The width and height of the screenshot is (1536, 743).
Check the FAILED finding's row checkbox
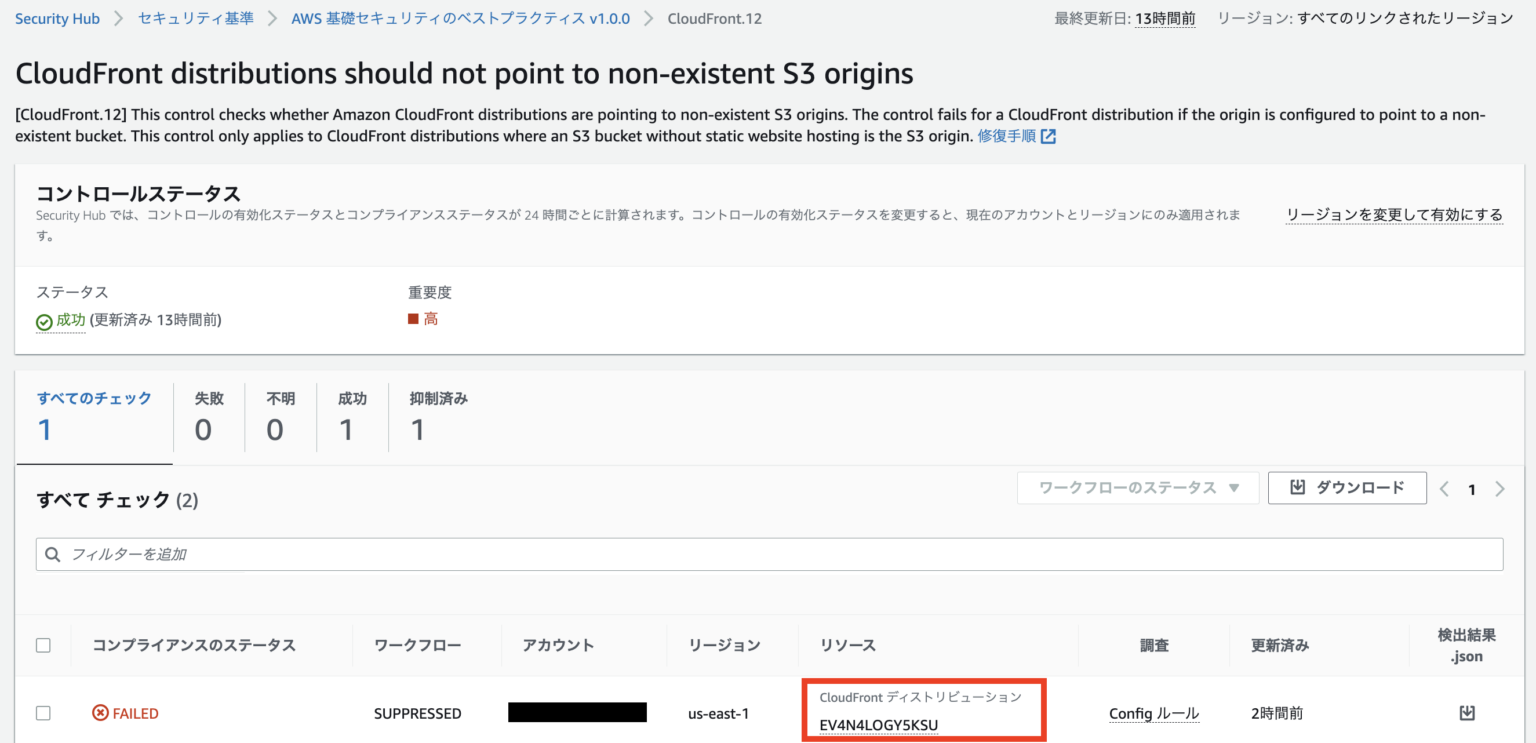tap(43, 712)
